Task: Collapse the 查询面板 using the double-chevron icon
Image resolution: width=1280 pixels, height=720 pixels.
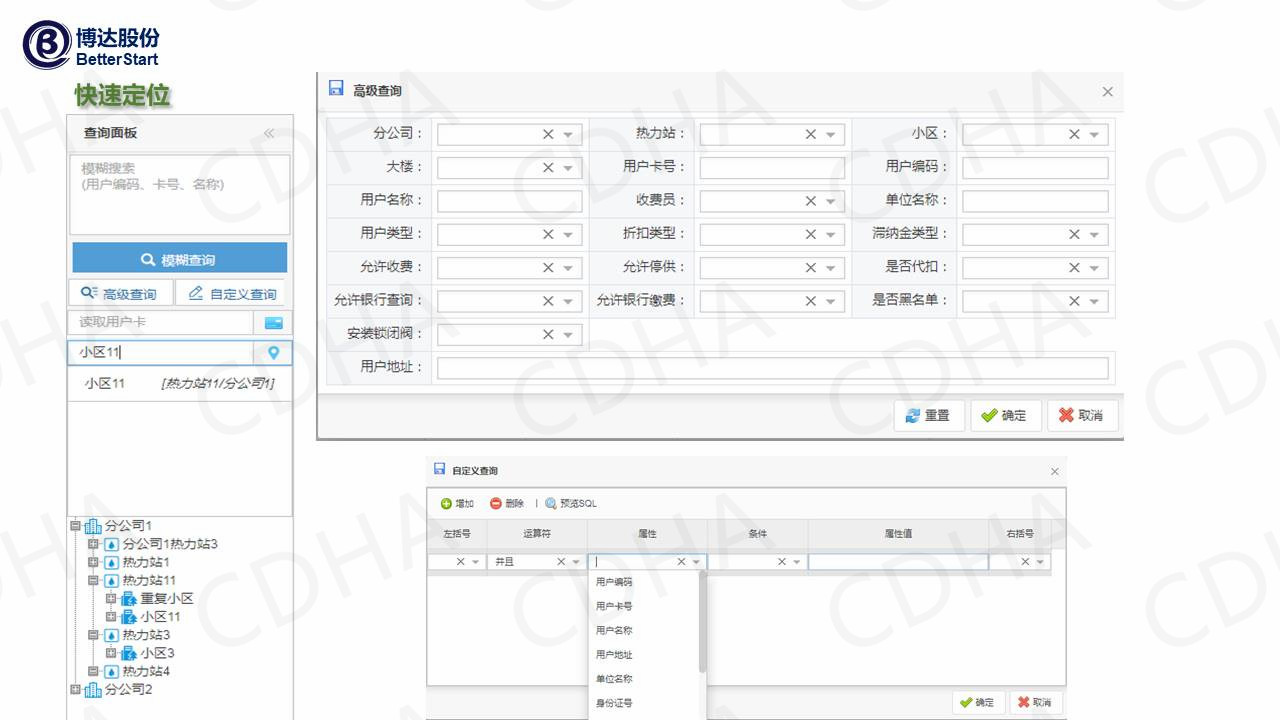Action: tap(269, 134)
